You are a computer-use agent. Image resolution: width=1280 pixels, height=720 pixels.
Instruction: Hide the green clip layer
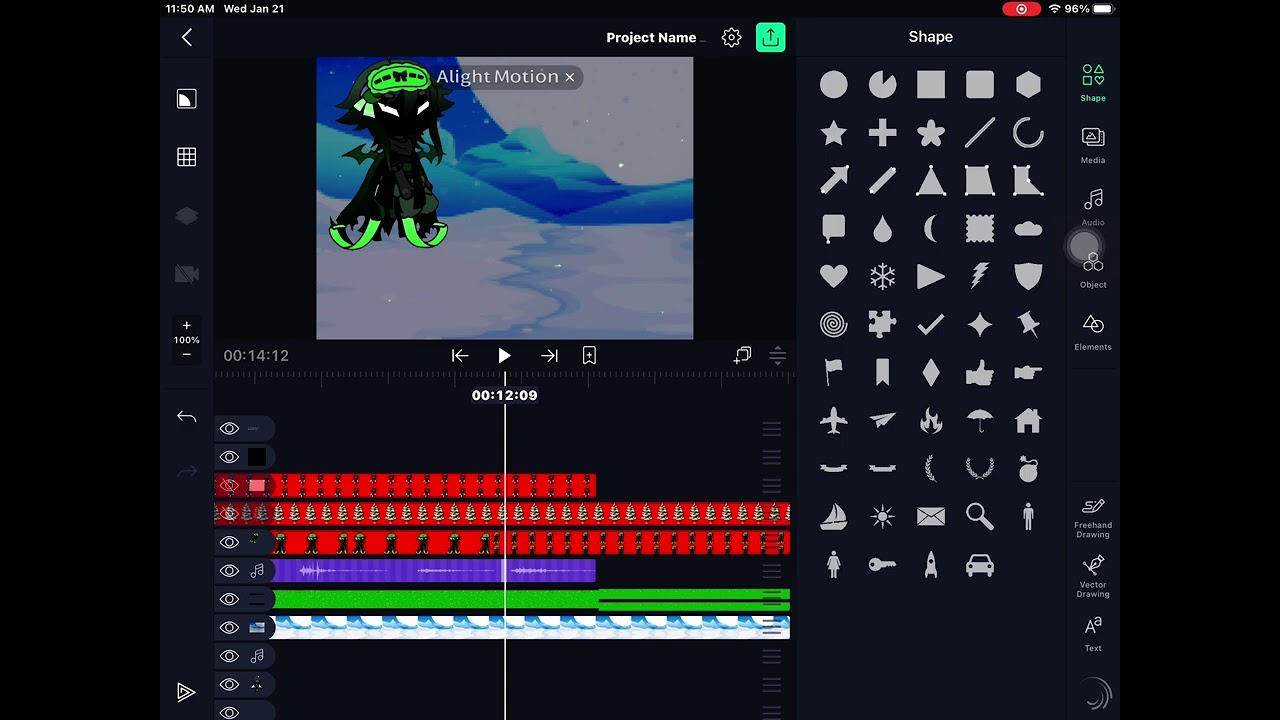229,599
